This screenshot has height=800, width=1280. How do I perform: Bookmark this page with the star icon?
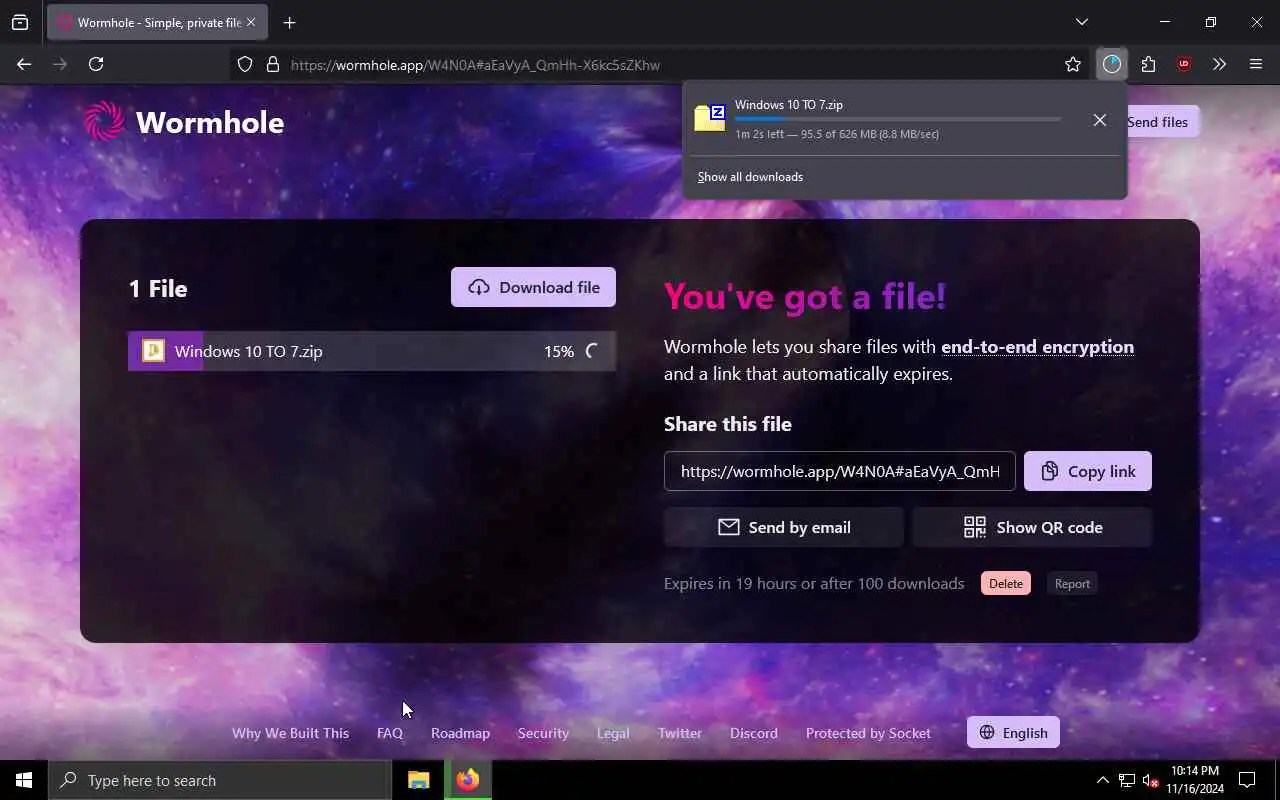(1073, 64)
